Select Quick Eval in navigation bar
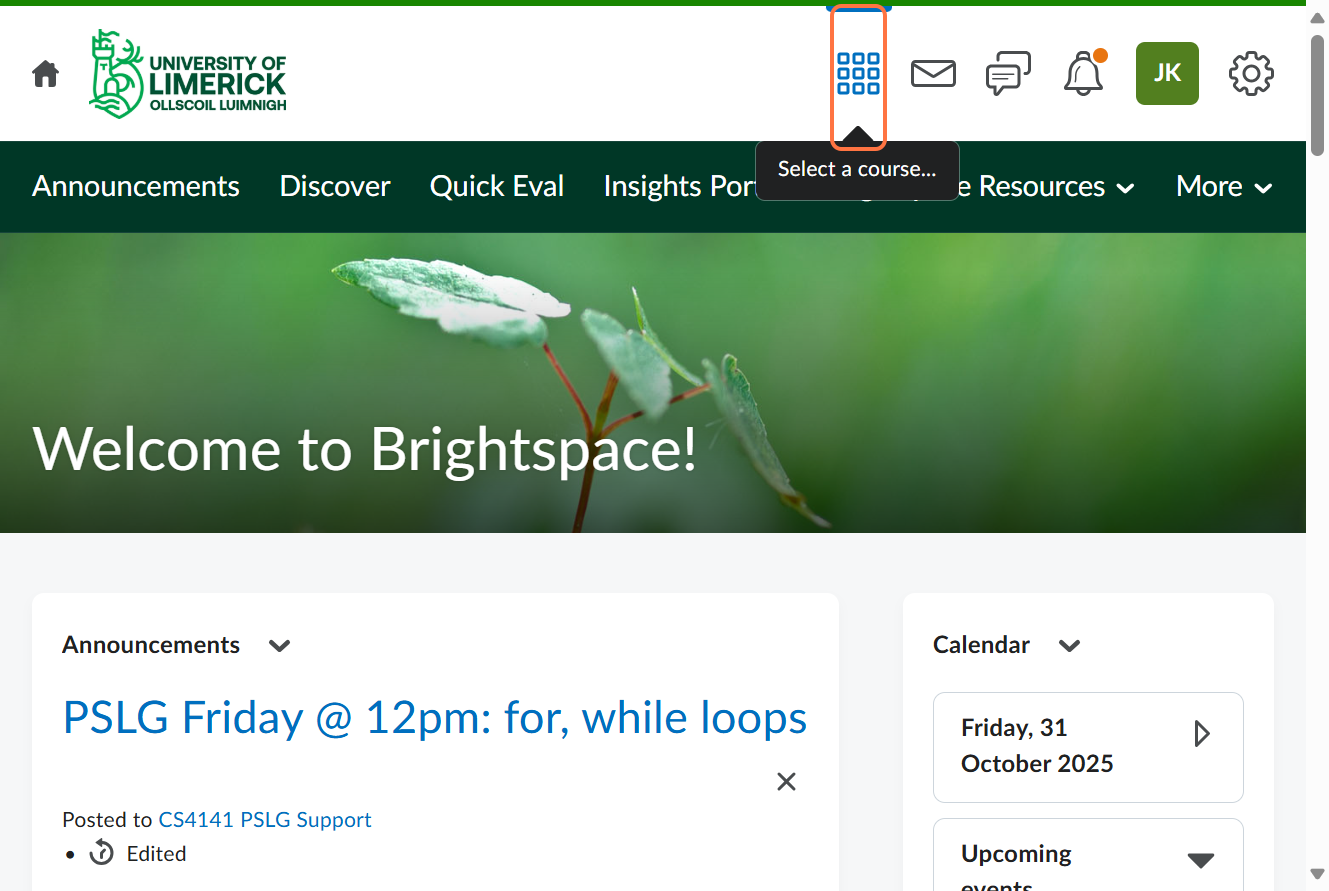This screenshot has height=891, width=1329. (497, 187)
